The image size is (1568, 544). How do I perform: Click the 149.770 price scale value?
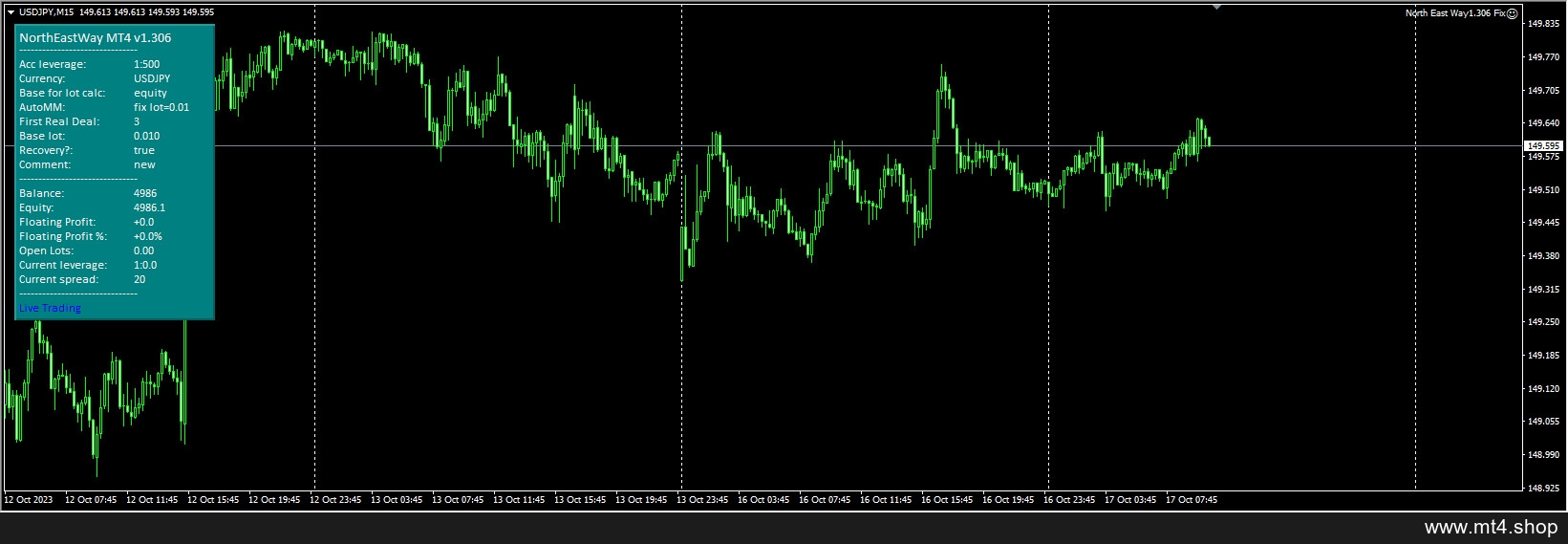1543,57
